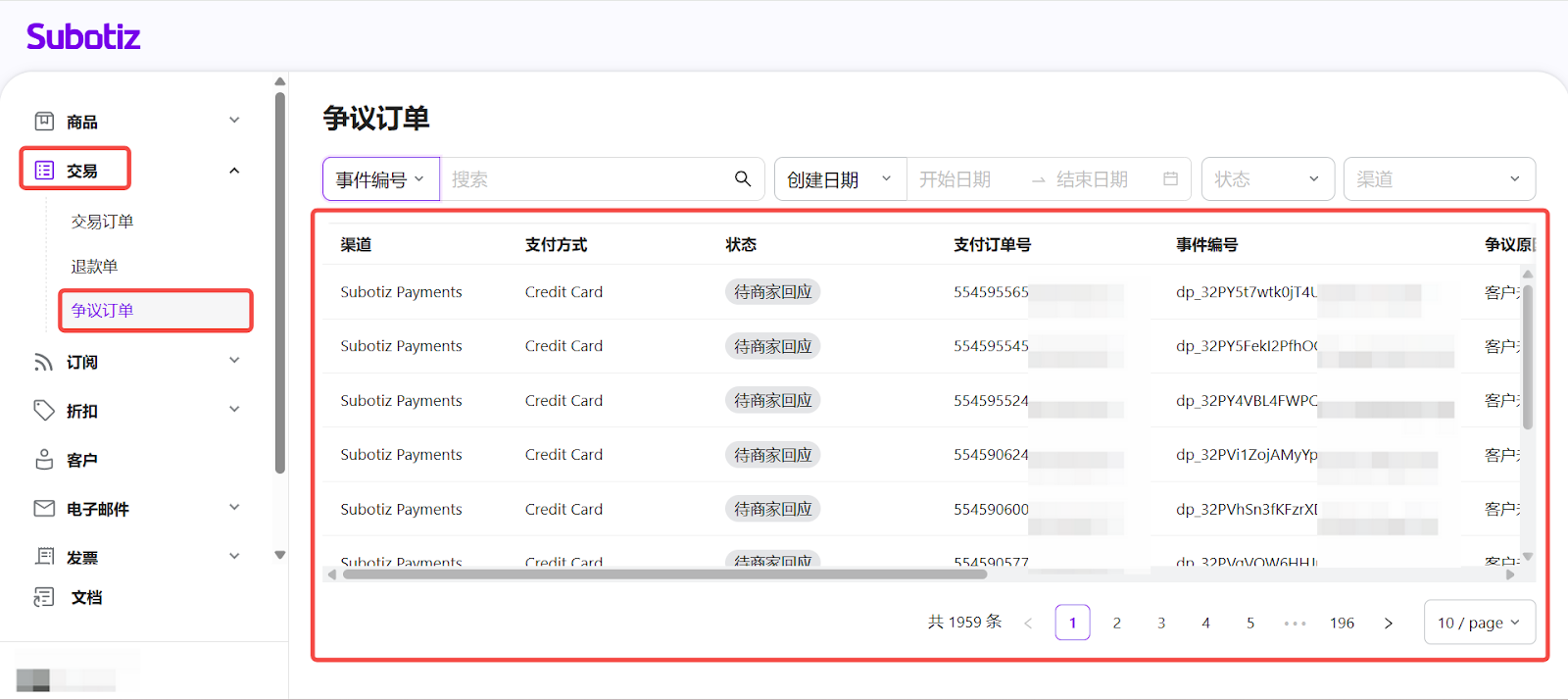Screen dimensions: 1568x700
Task: Open the 渠道 filter dropdown
Action: pos(1438,179)
